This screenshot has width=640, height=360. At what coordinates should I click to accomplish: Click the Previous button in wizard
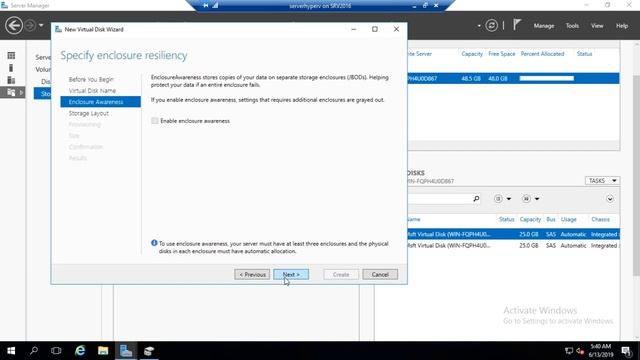click(252, 274)
